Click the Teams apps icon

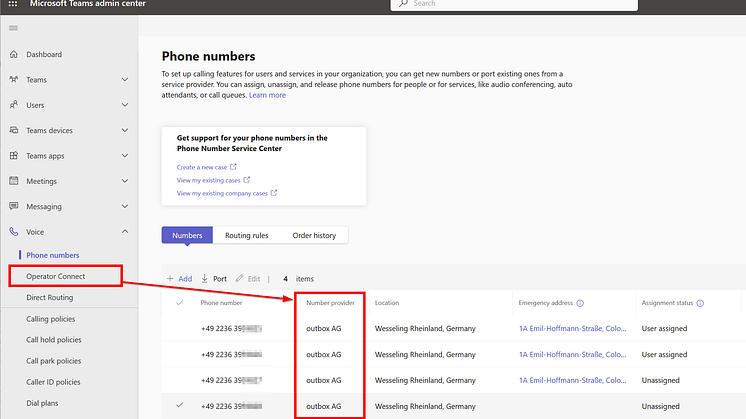point(14,156)
